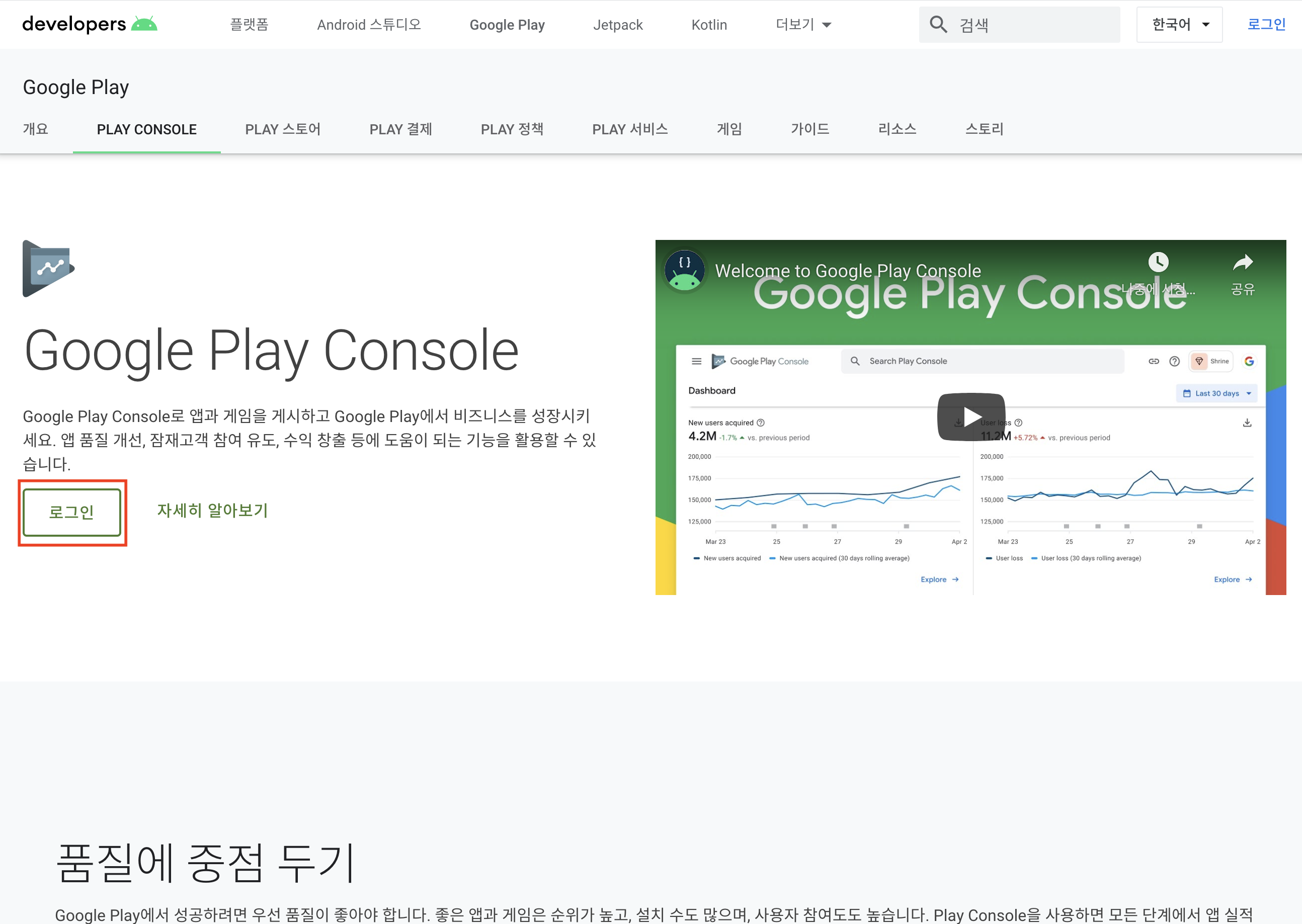Click the 자세히 알아보기 link
The width and height of the screenshot is (1302, 924).
point(212,511)
